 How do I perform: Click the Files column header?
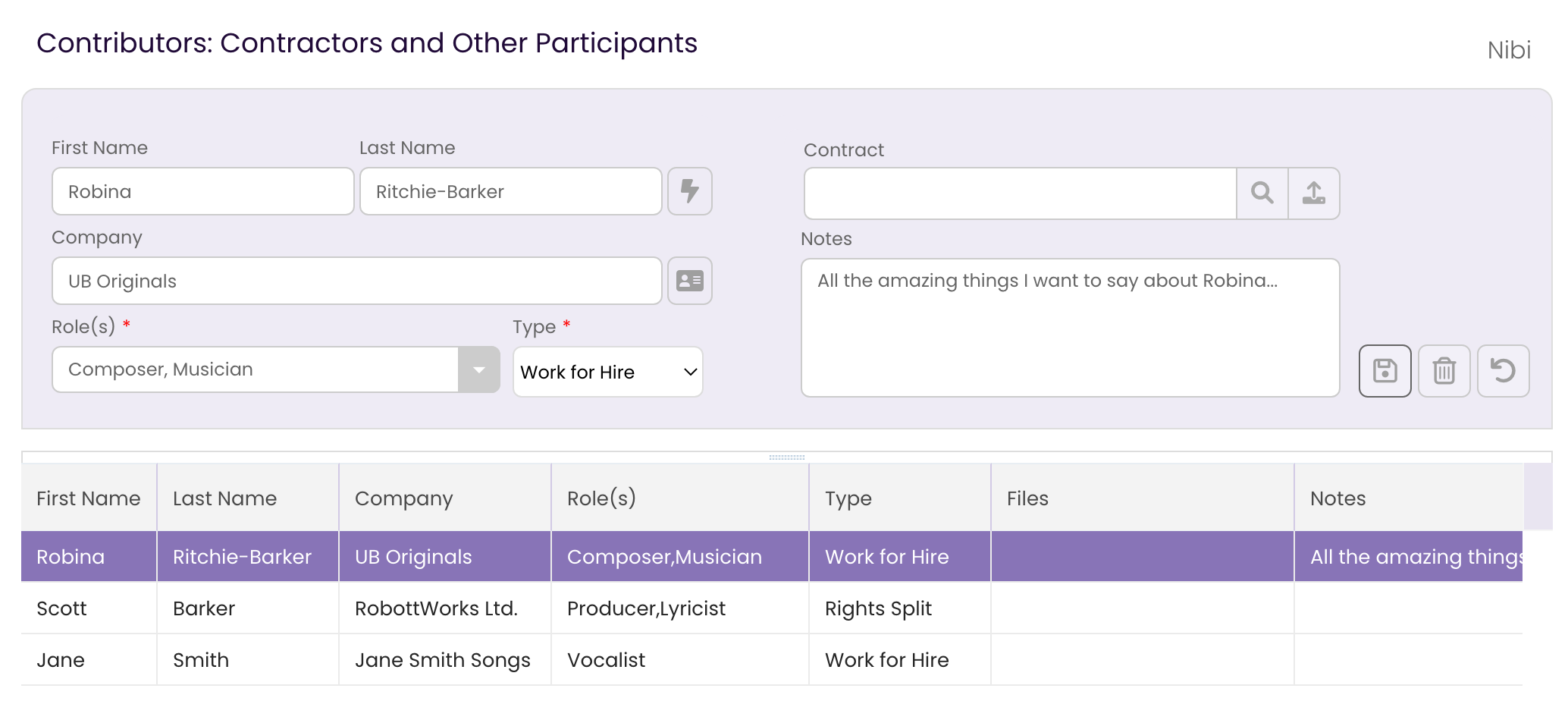[x=1143, y=498]
